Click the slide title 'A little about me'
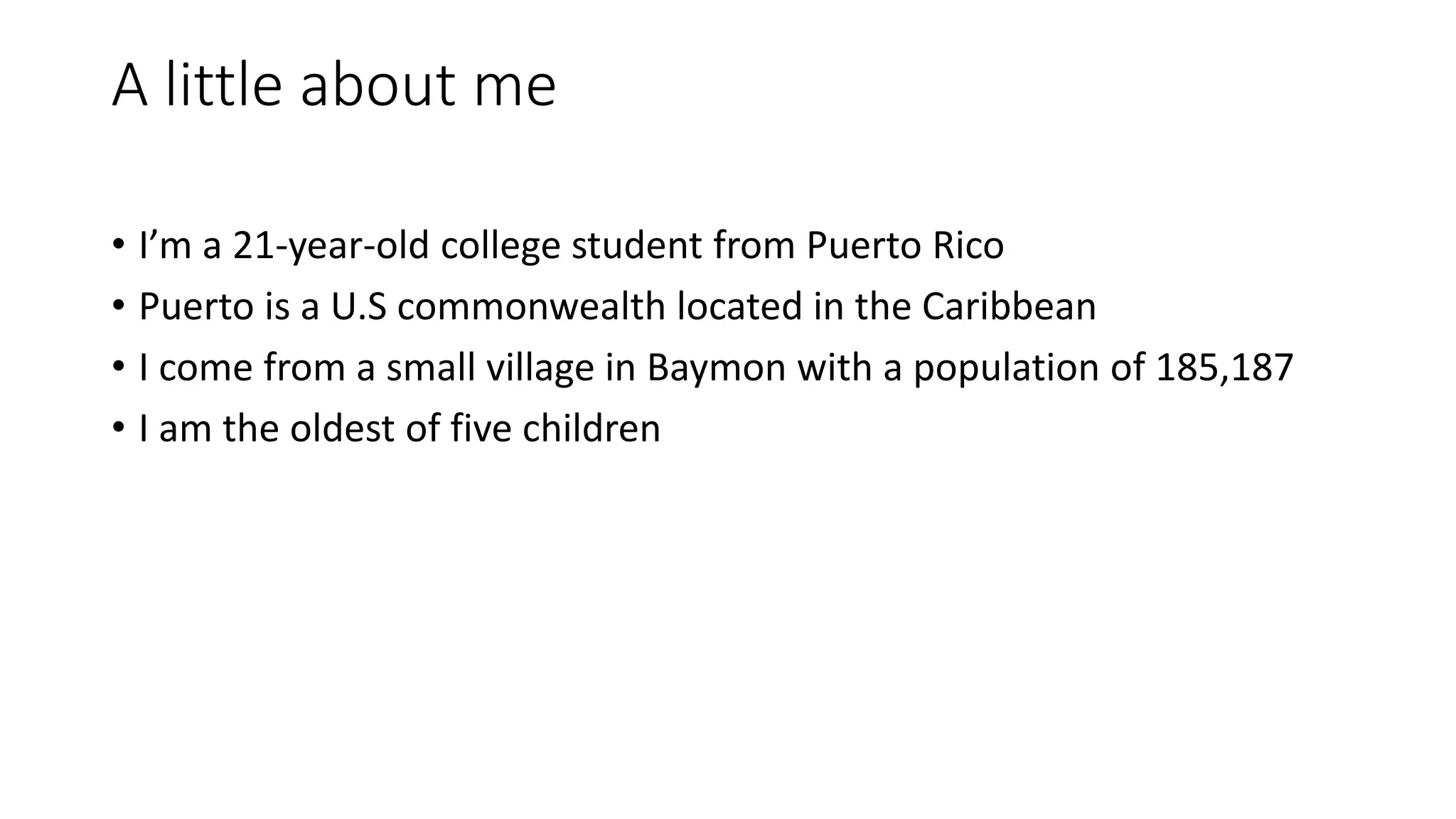 click(x=334, y=85)
